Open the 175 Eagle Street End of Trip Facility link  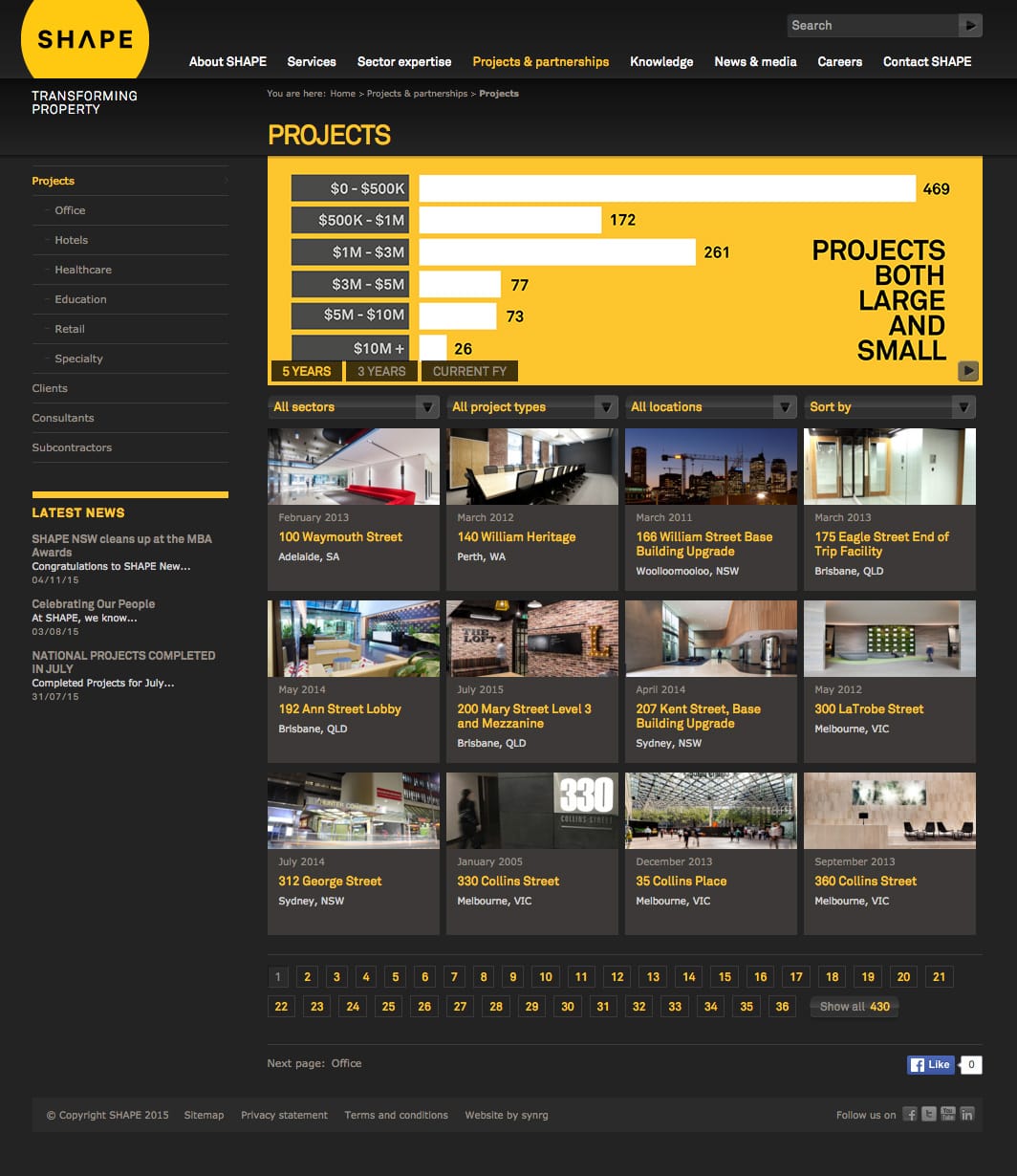(x=881, y=544)
